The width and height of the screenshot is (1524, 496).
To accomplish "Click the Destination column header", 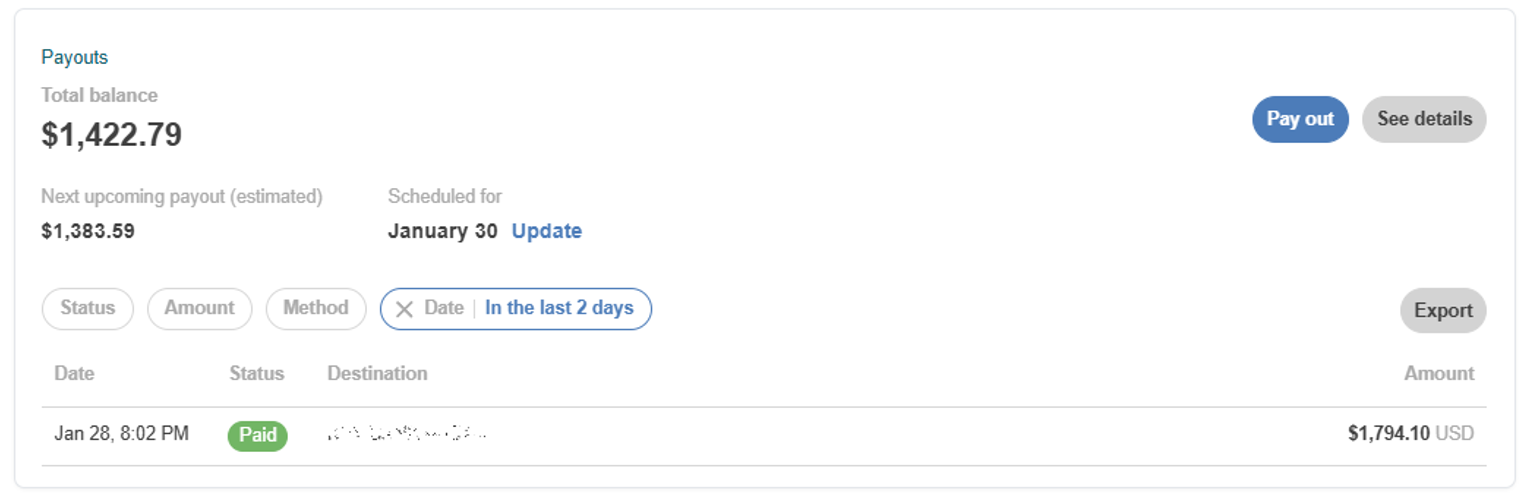I will point(377,373).
